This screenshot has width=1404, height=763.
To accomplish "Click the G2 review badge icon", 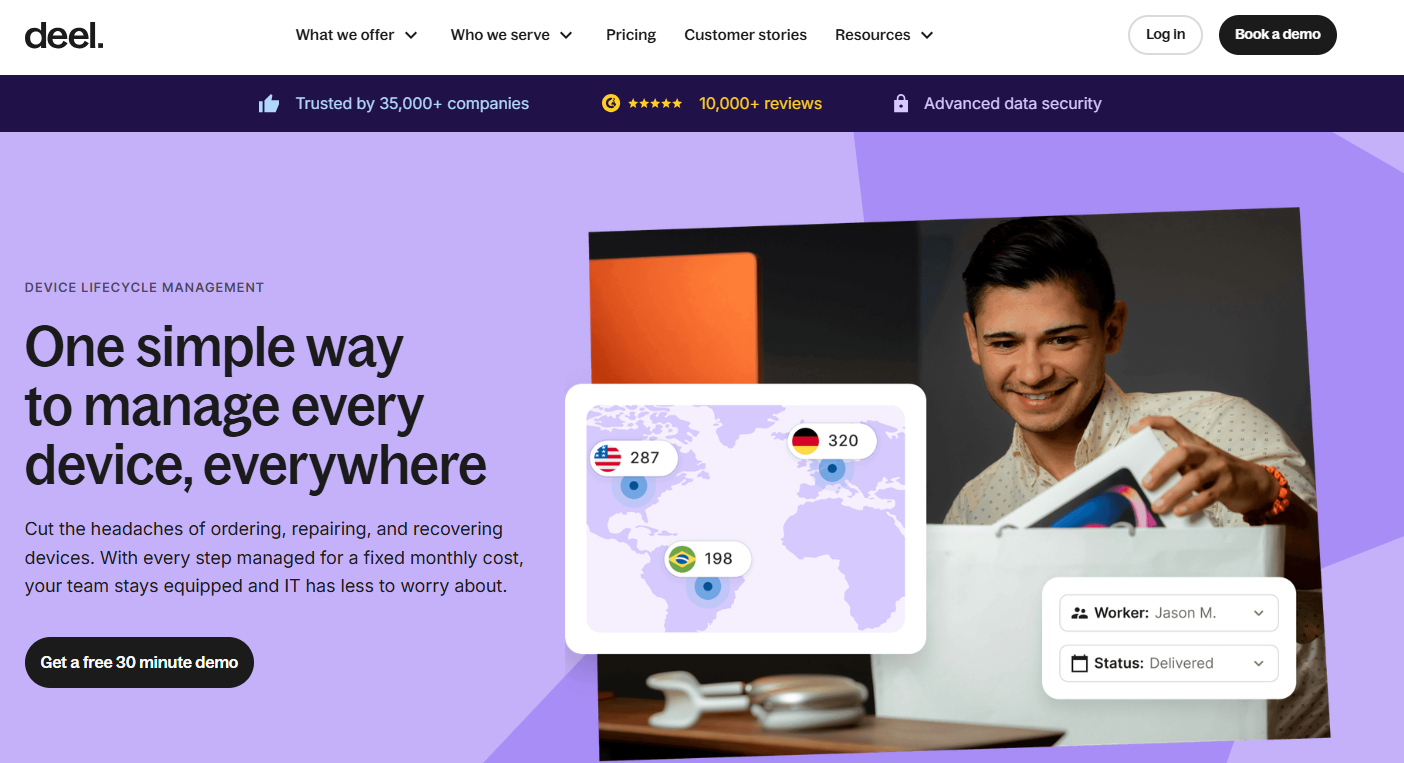I will point(611,103).
